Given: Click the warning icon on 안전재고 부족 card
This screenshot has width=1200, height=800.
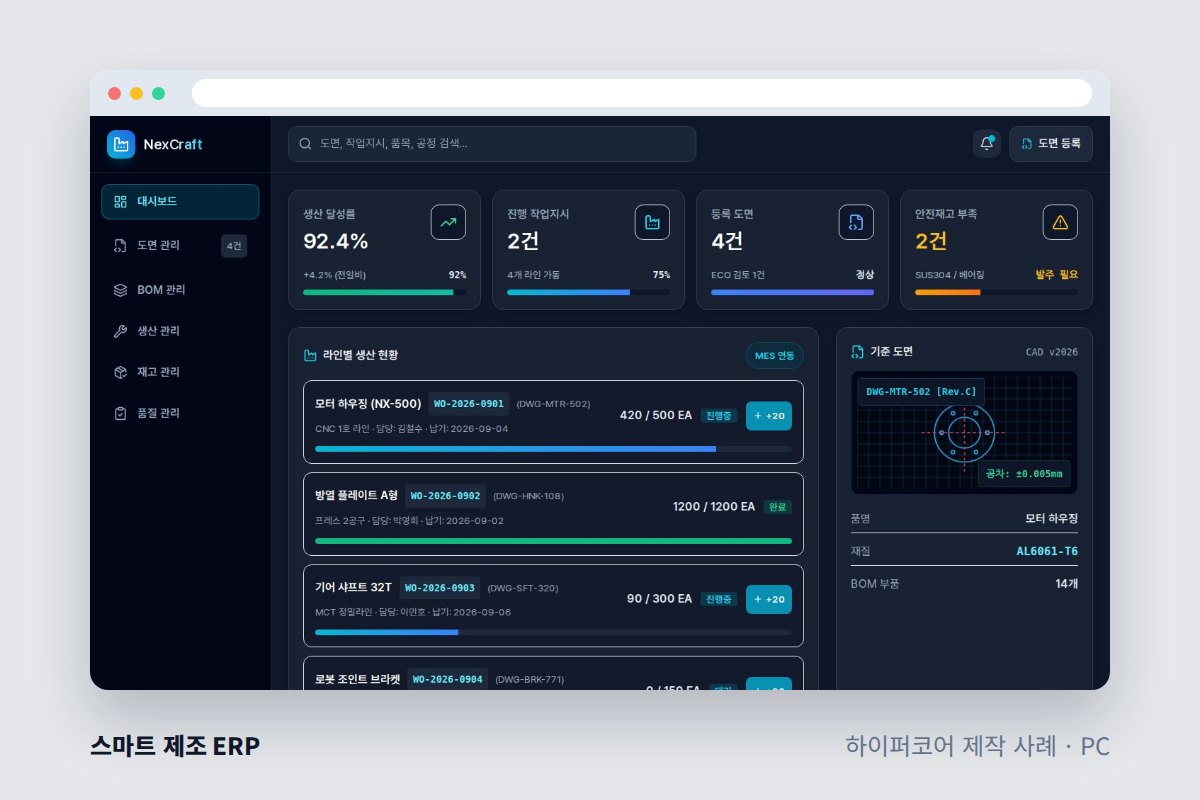Looking at the screenshot, I should 1060,222.
